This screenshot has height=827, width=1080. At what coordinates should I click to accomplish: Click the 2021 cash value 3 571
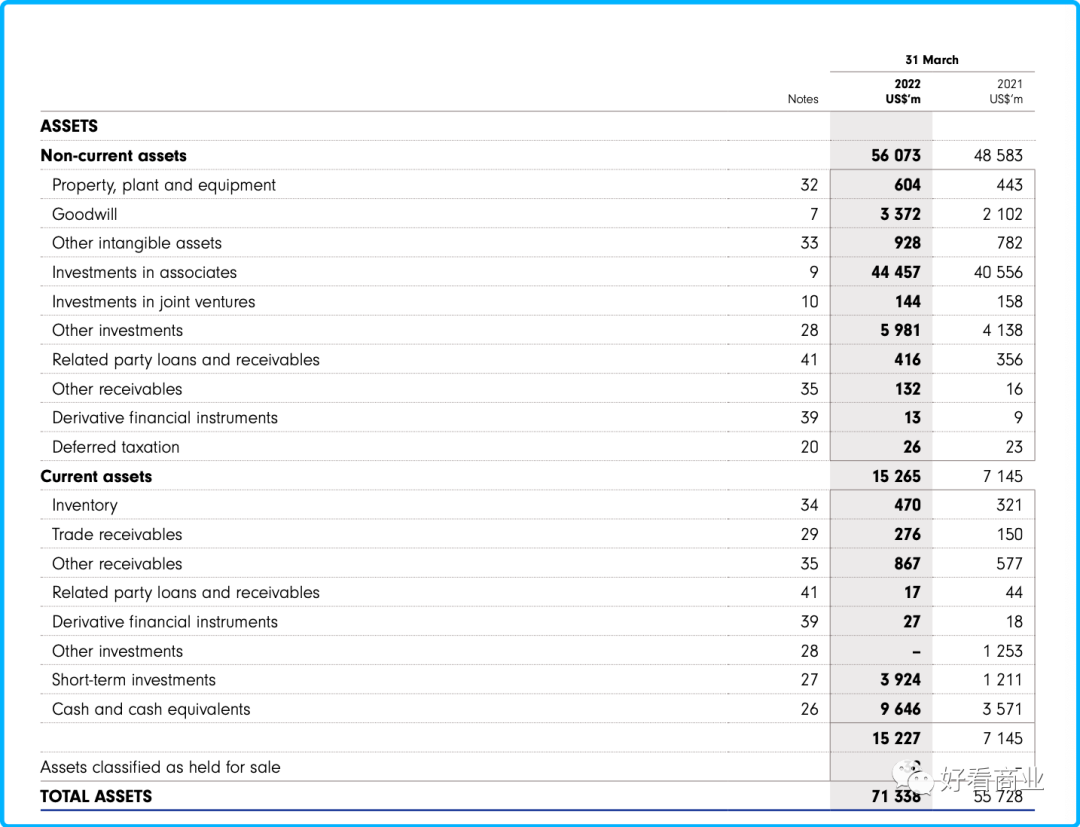(1002, 710)
